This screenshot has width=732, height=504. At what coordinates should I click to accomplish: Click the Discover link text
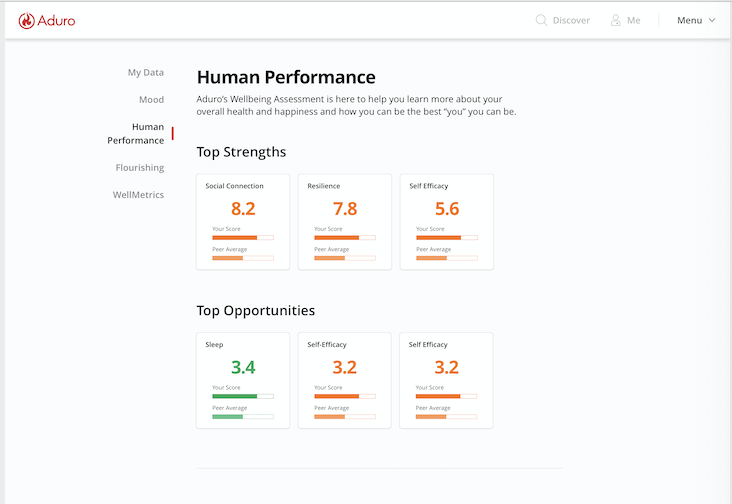[x=571, y=20]
